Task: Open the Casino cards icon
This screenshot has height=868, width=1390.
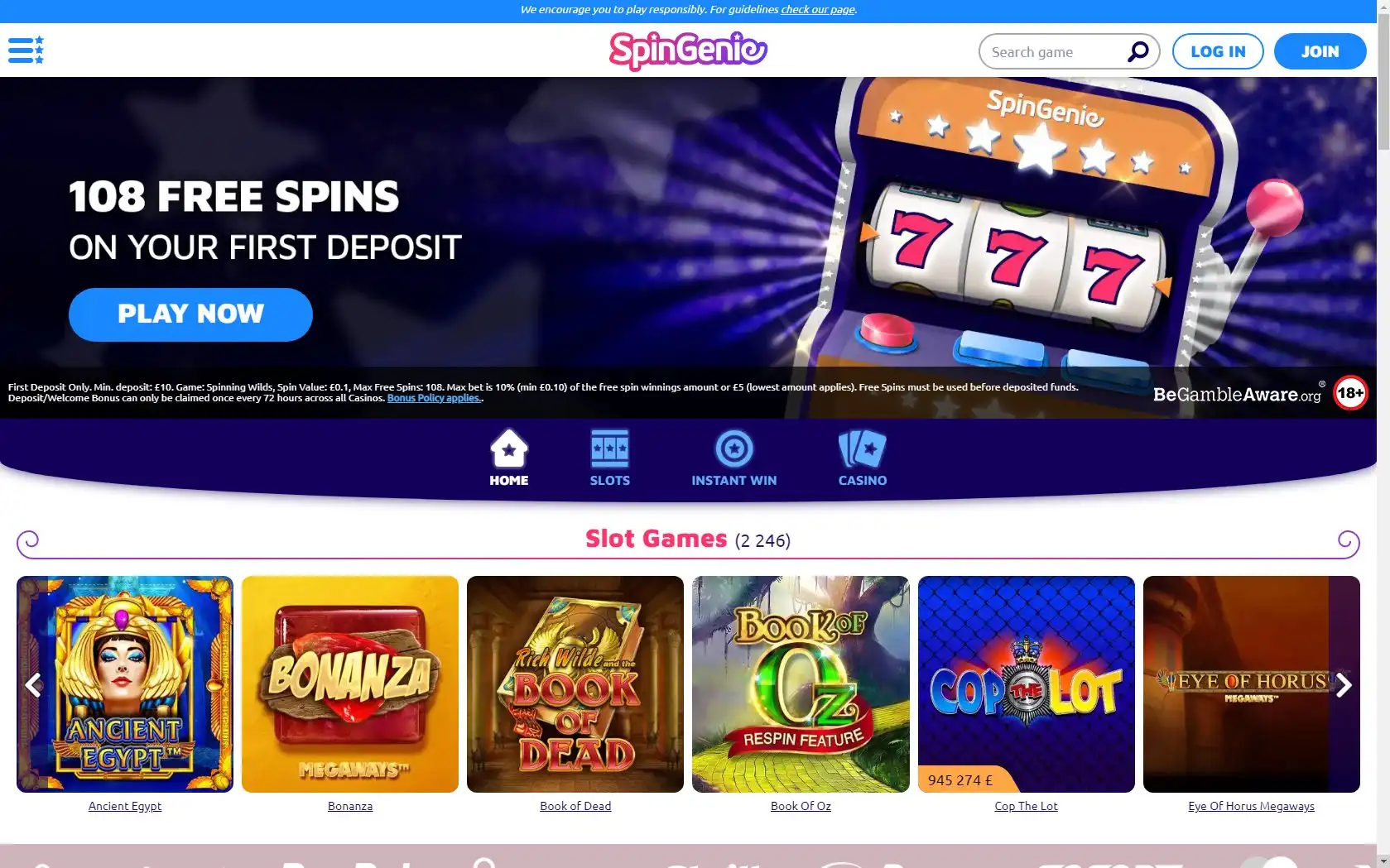Action: (862, 449)
